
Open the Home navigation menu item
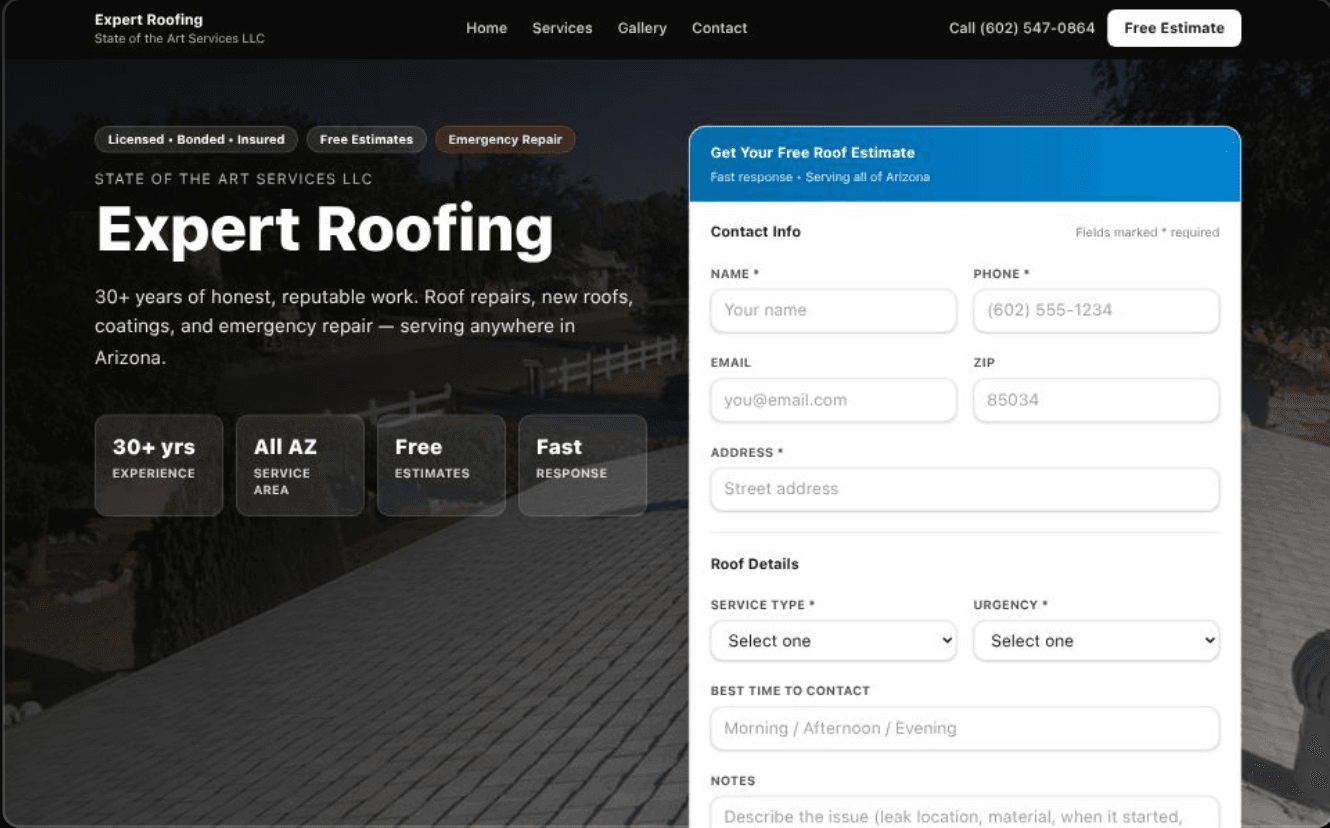tap(486, 28)
